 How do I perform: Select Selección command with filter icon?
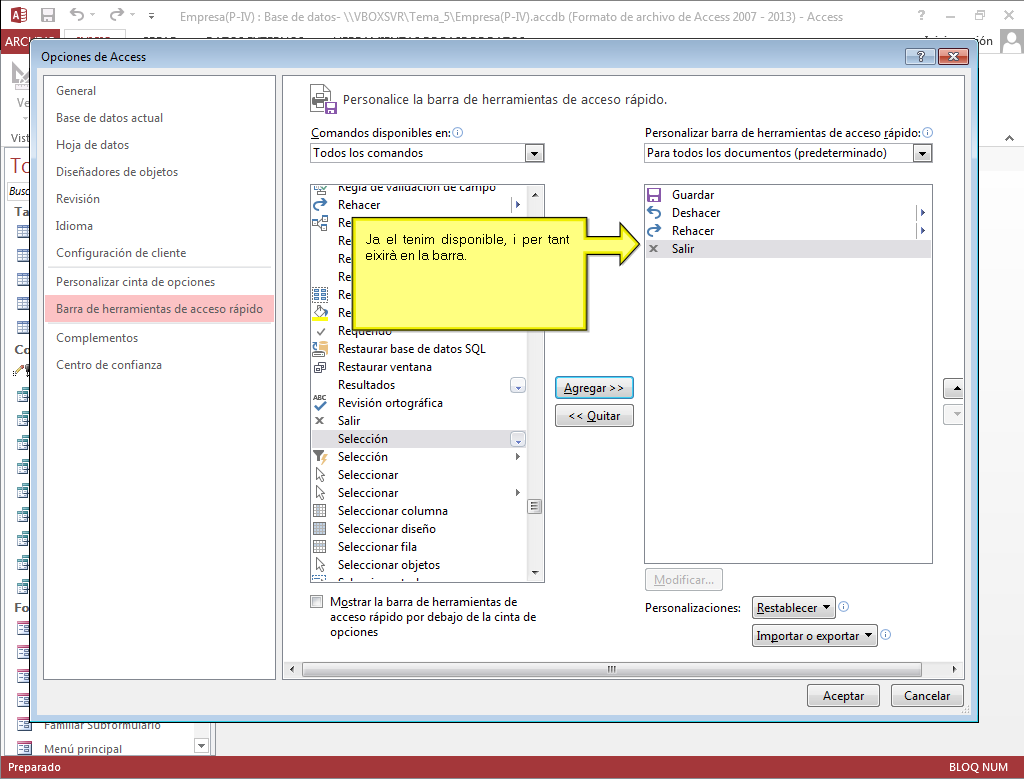(419, 457)
